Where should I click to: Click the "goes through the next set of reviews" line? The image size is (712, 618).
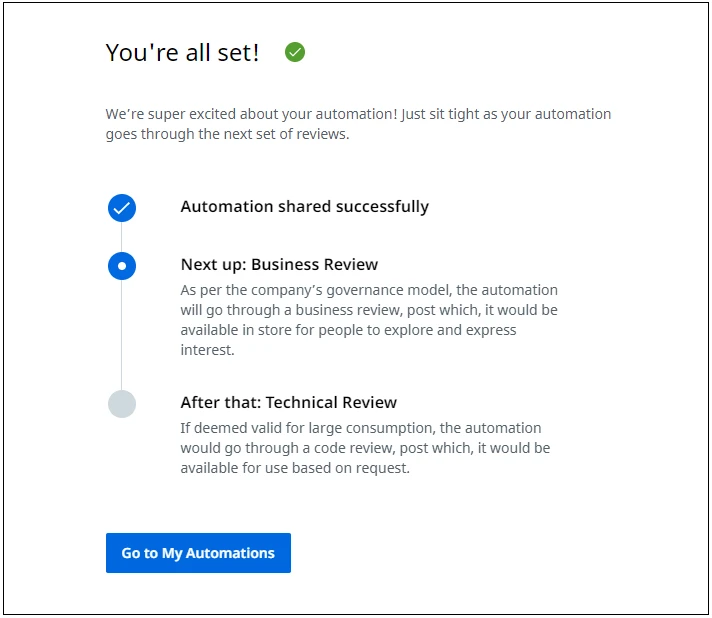tap(227, 134)
